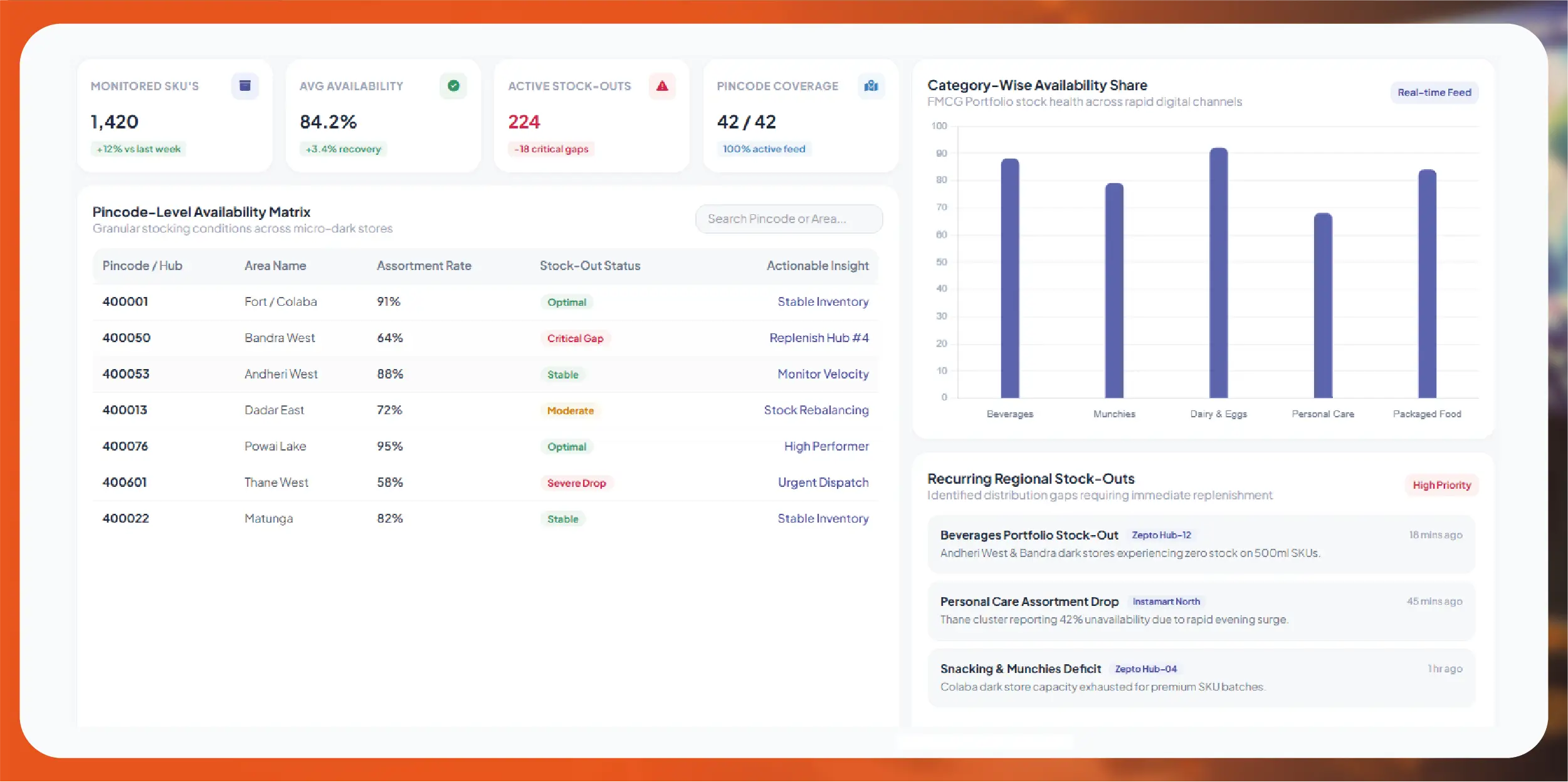This screenshot has width=1568, height=782.
Task: Sort by Assortment Rate column header
Action: [x=424, y=266]
